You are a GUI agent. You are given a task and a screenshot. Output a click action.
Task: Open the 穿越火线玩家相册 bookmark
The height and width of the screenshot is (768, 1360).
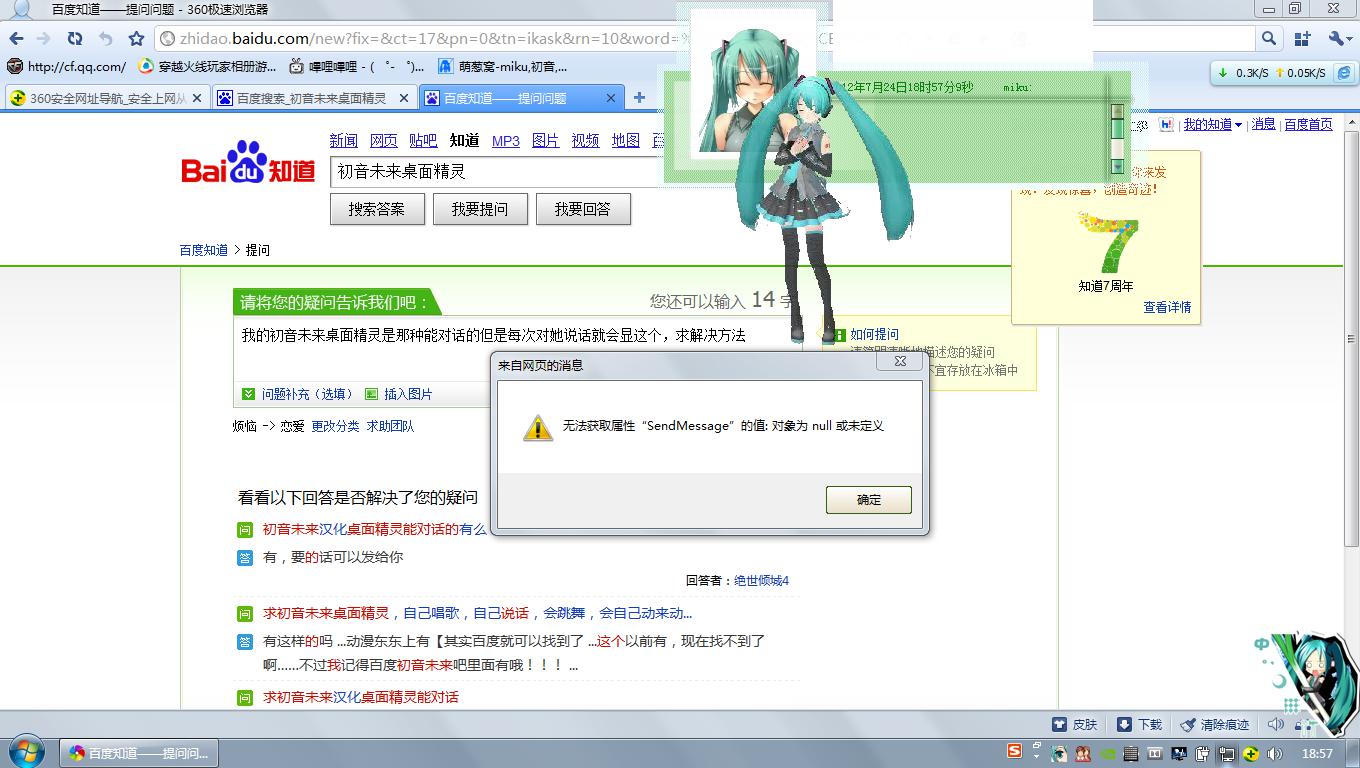click(207, 67)
